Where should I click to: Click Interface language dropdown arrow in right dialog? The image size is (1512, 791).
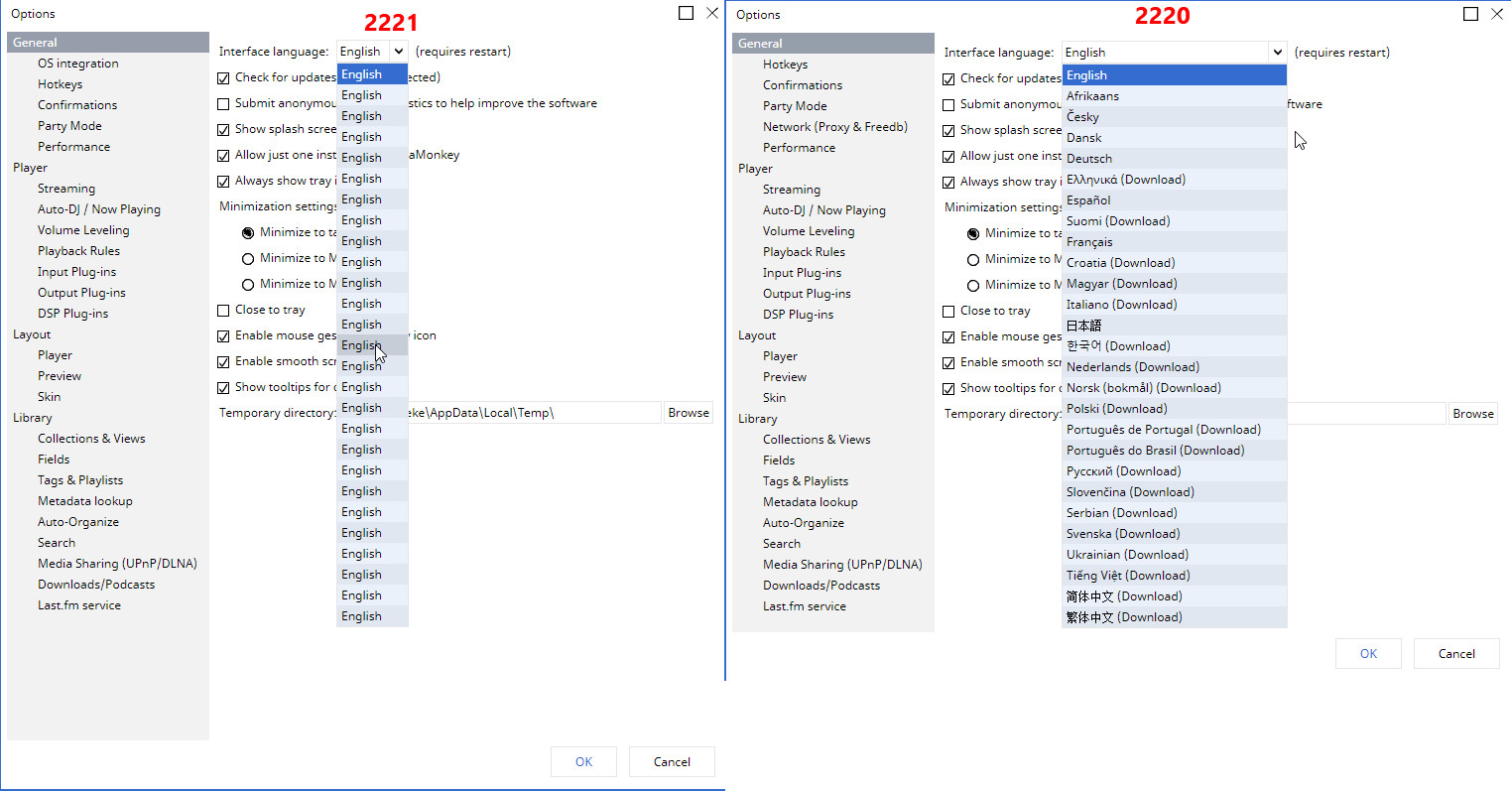point(1277,53)
